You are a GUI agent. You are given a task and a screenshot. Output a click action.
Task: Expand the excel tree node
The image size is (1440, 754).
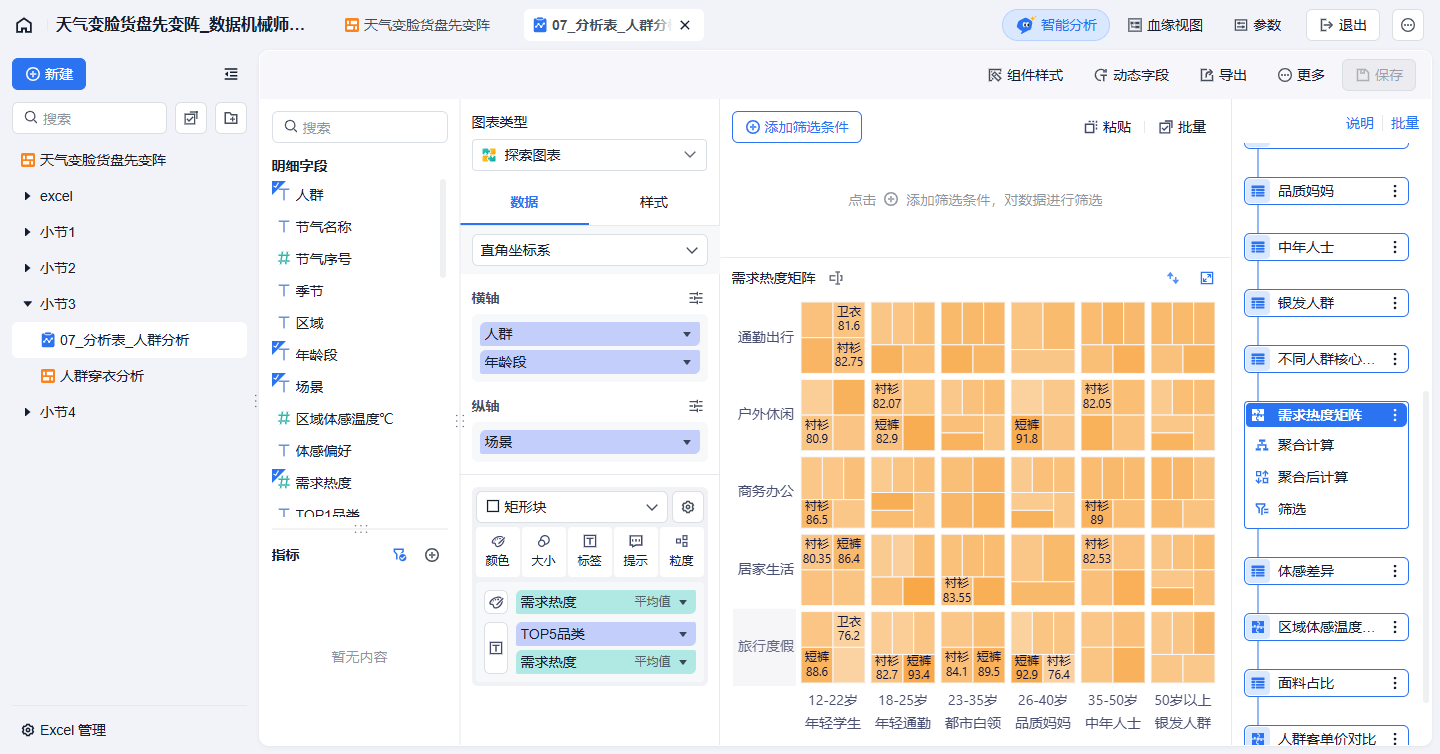point(27,196)
